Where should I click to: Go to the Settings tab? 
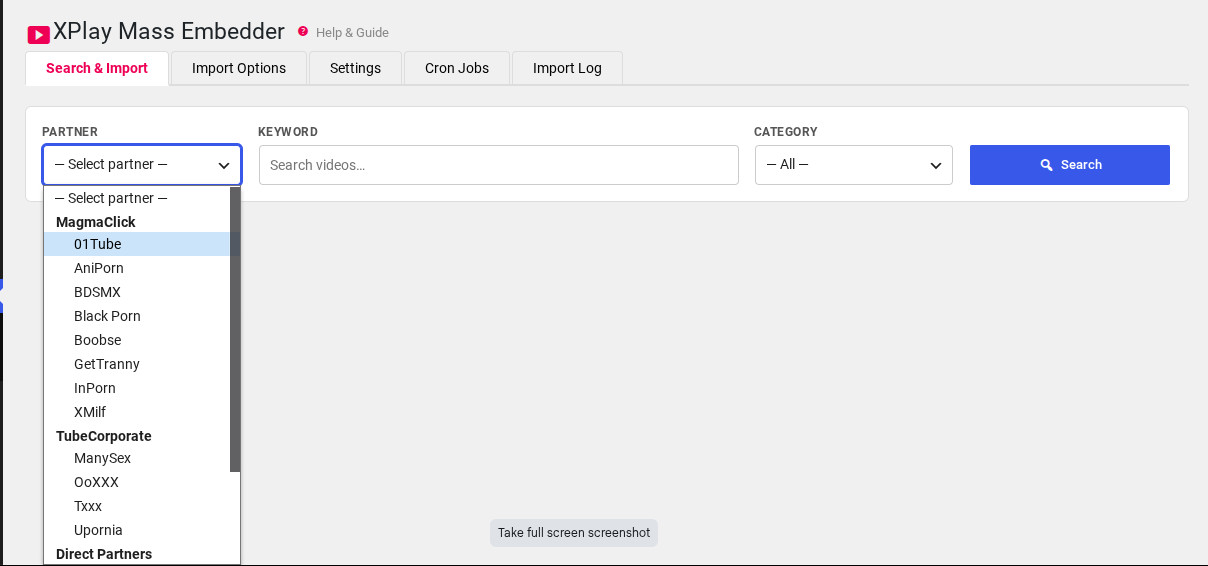coord(355,68)
